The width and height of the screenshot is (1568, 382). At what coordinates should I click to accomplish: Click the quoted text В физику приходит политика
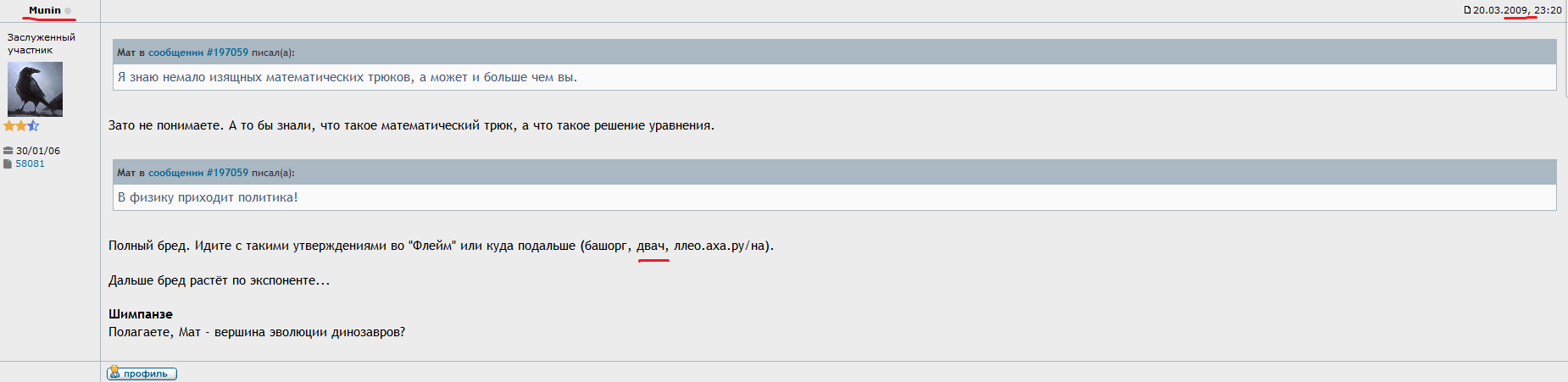tap(208, 197)
